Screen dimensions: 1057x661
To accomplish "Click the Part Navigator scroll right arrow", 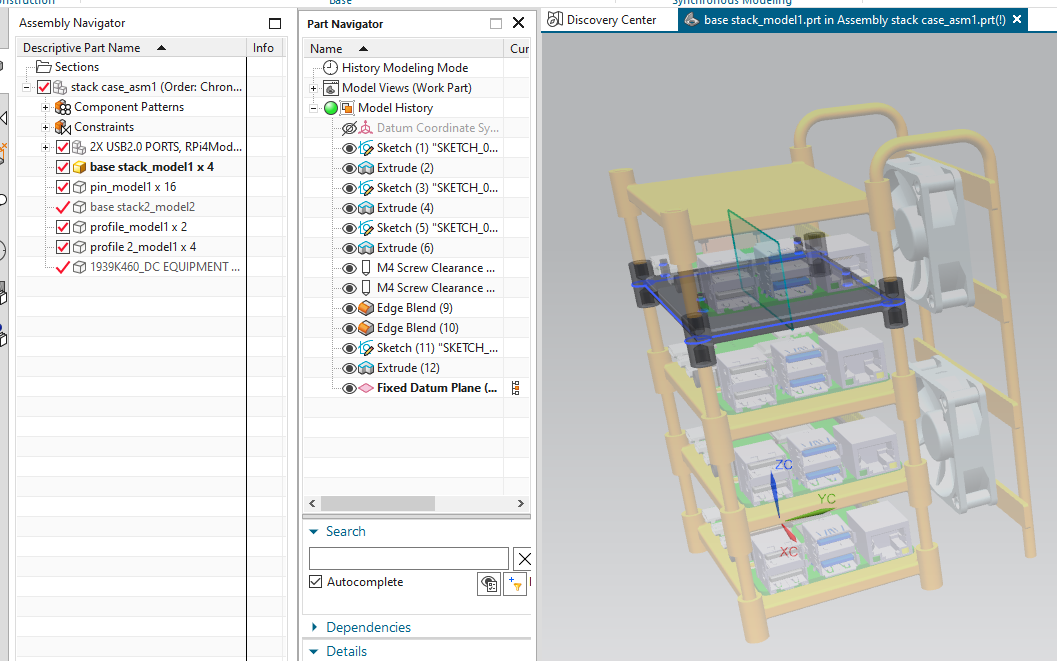I will pyautogui.click(x=520, y=503).
